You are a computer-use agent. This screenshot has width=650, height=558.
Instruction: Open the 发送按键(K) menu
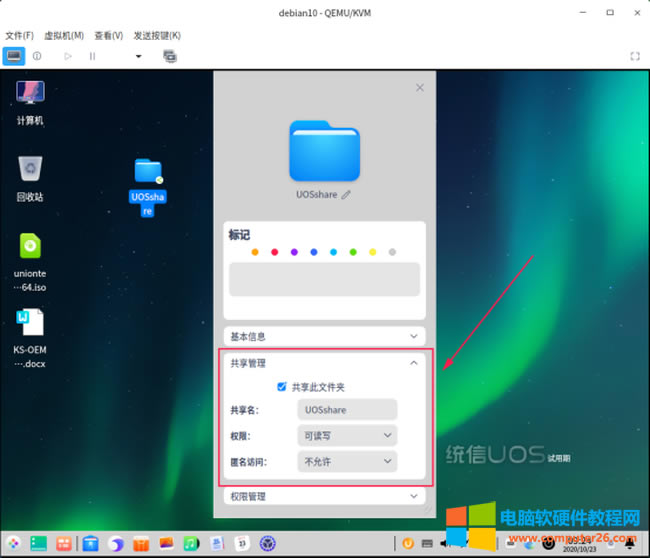click(x=157, y=36)
